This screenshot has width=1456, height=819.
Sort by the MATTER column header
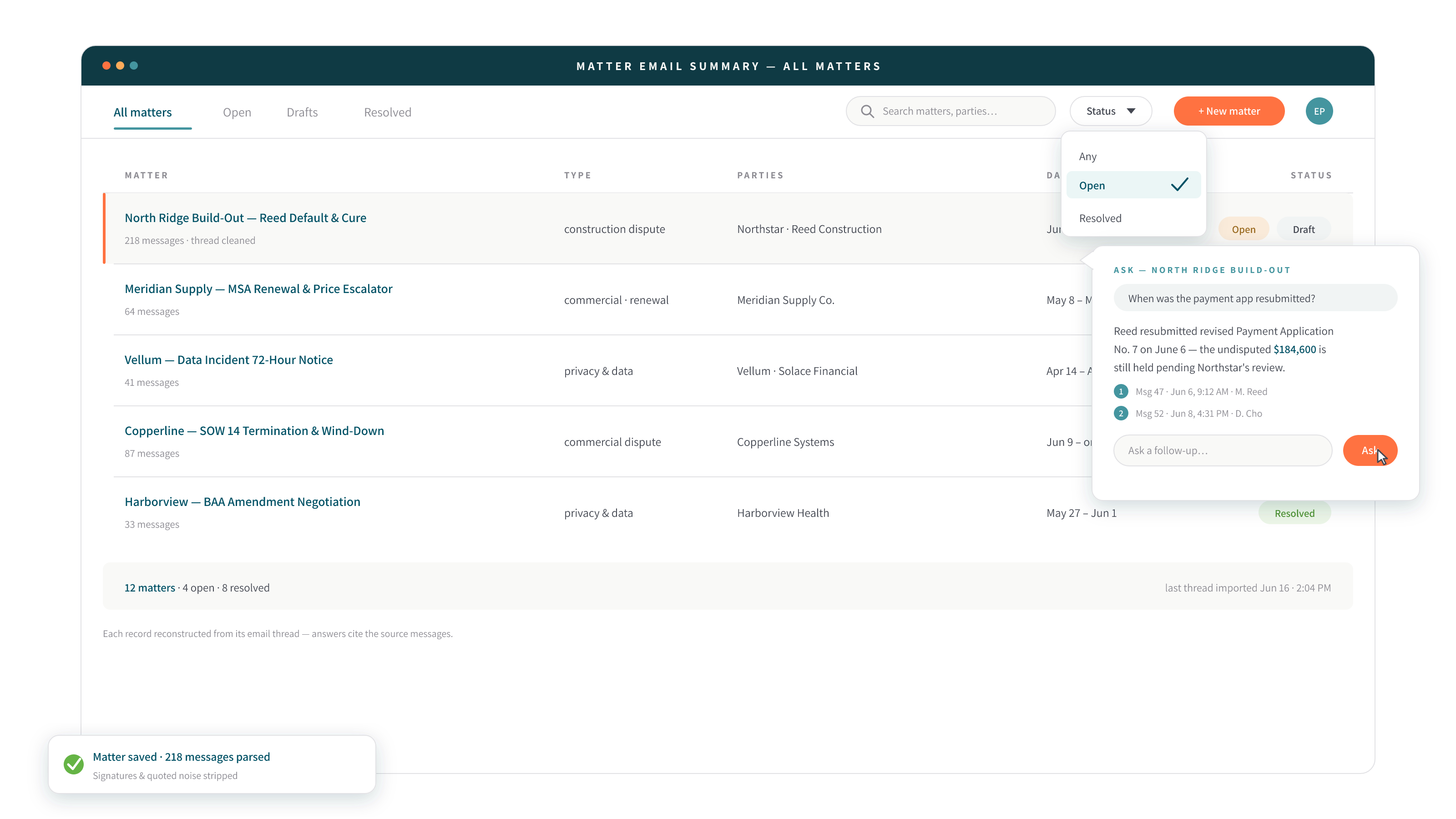147,175
